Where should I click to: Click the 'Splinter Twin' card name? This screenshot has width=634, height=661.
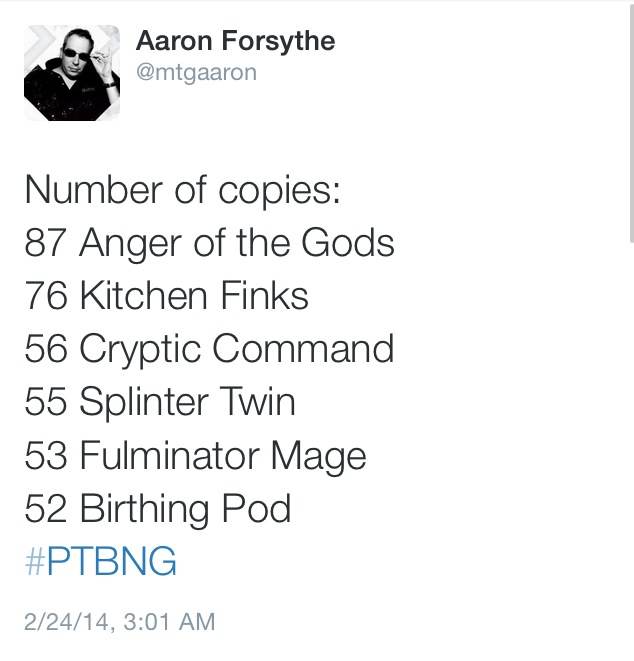click(x=186, y=402)
